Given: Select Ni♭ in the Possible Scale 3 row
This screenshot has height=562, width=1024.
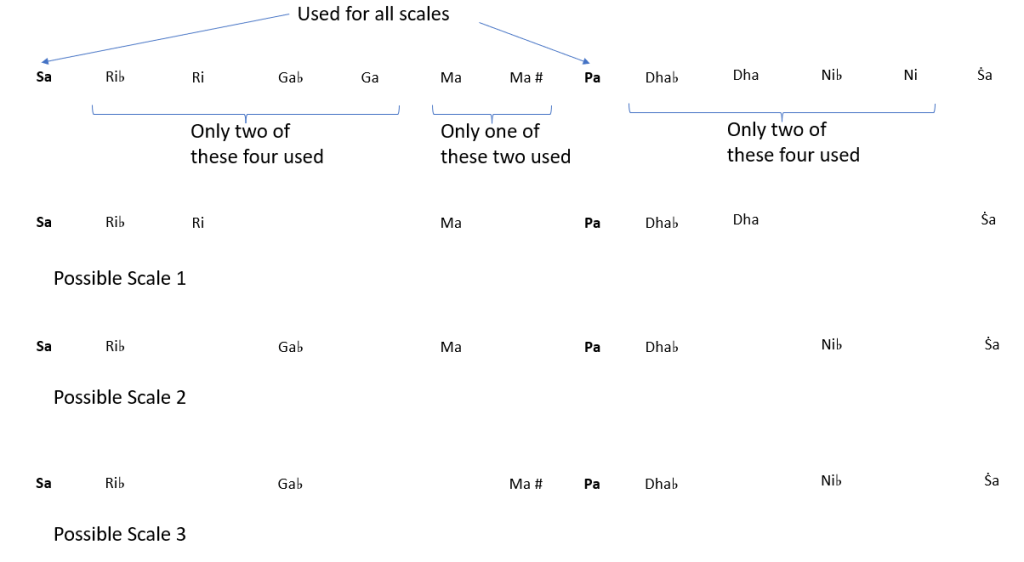Looking at the screenshot, I should (x=831, y=481).
